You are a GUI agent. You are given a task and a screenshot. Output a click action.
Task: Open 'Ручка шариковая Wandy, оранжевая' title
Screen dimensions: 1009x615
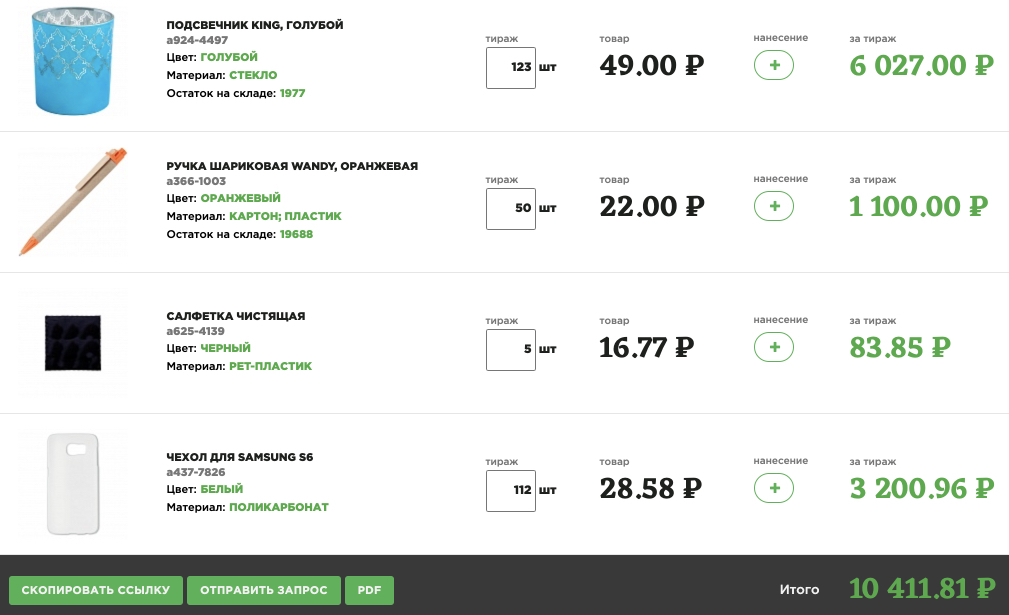(x=292, y=166)
